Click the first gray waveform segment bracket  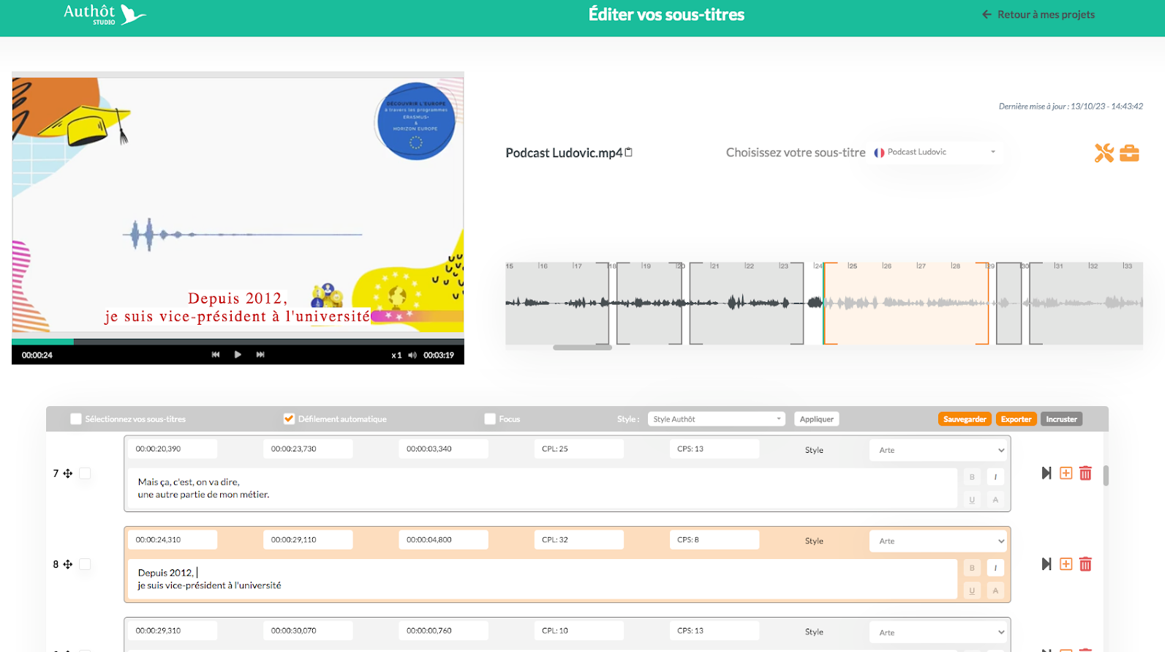pos(557,303)
